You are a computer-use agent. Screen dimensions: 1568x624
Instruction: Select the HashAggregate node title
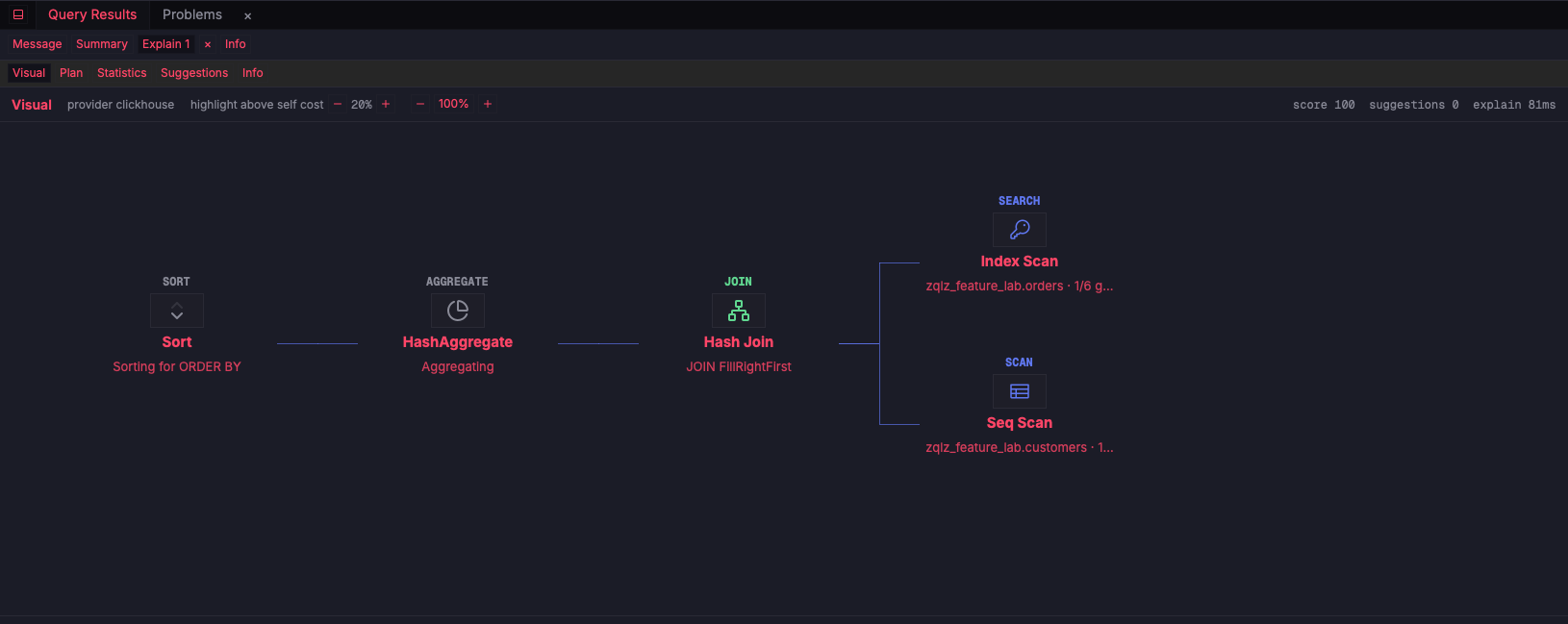coord(458,342)
